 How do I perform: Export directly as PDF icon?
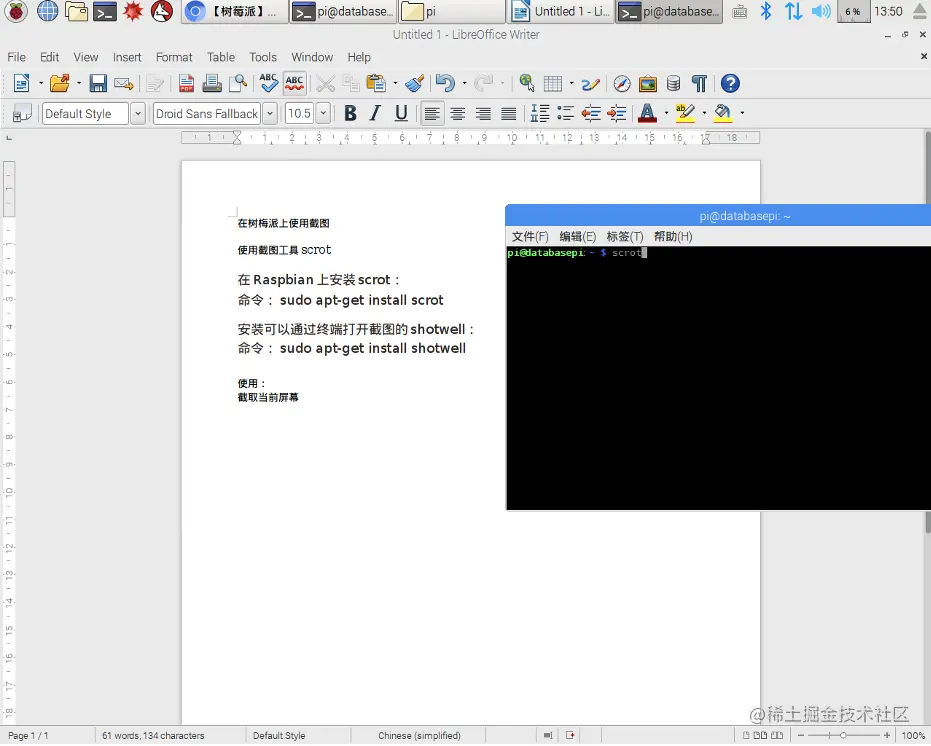(186, 83)
